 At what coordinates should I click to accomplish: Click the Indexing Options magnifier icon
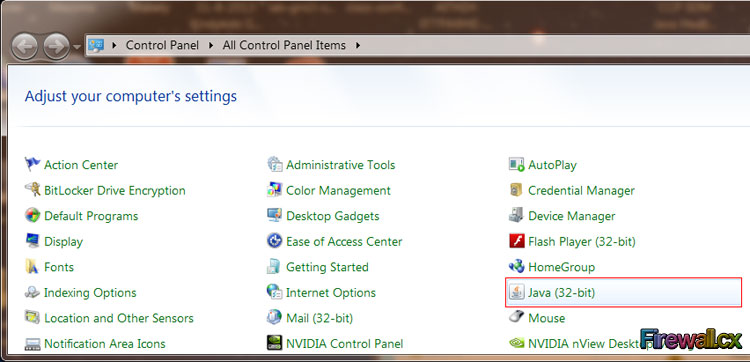tap(33, 292)
